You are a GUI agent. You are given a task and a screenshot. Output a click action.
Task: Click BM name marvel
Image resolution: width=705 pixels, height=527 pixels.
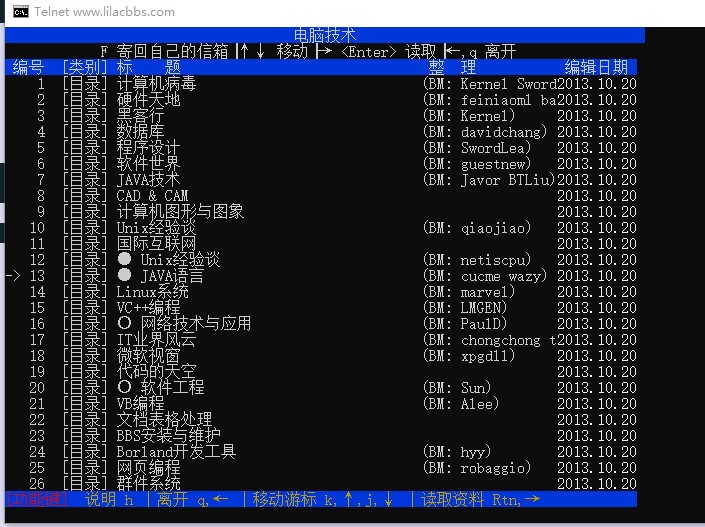click(x=485, y=292)
